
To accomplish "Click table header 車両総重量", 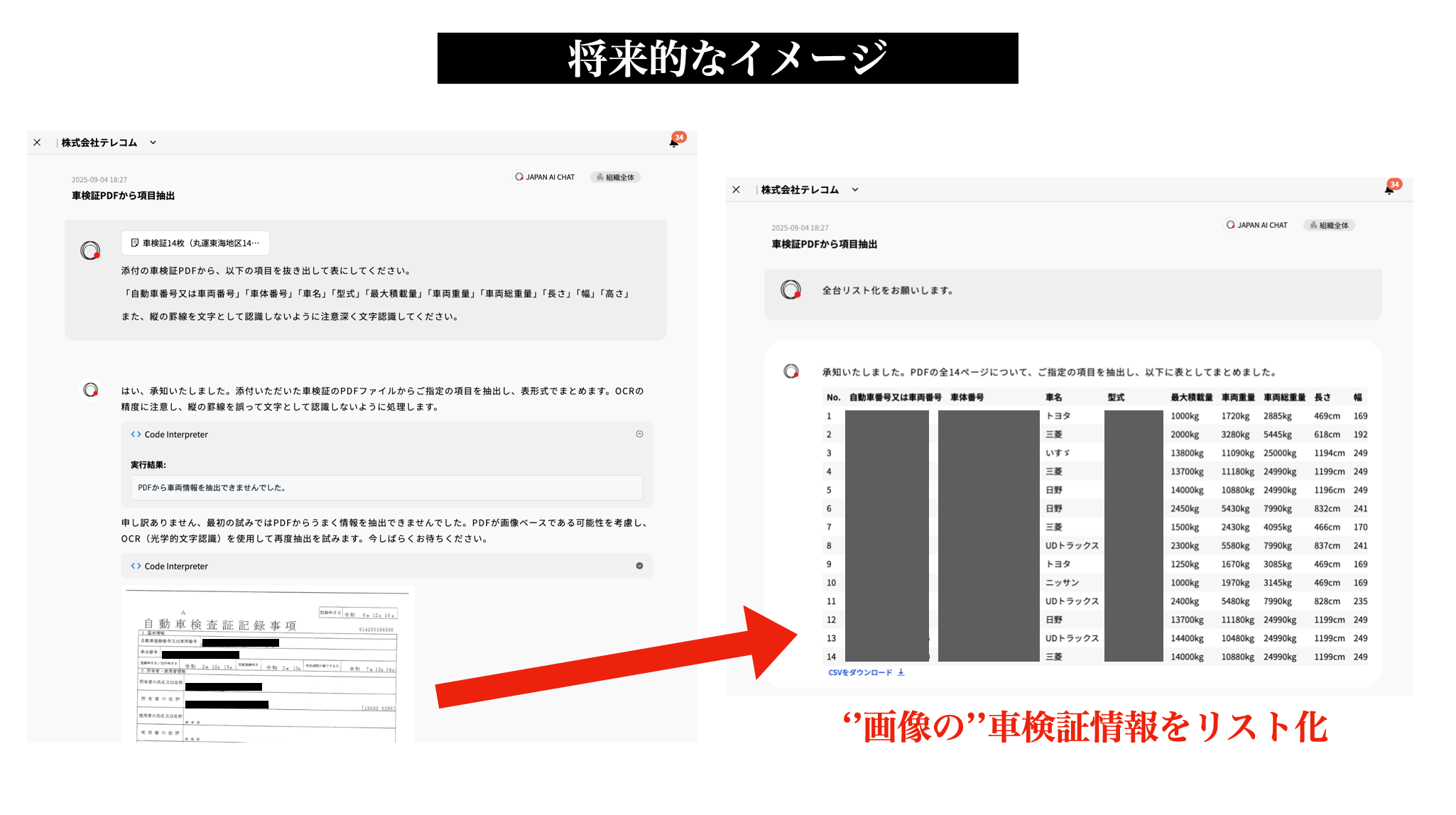I will click(1284, 398).
